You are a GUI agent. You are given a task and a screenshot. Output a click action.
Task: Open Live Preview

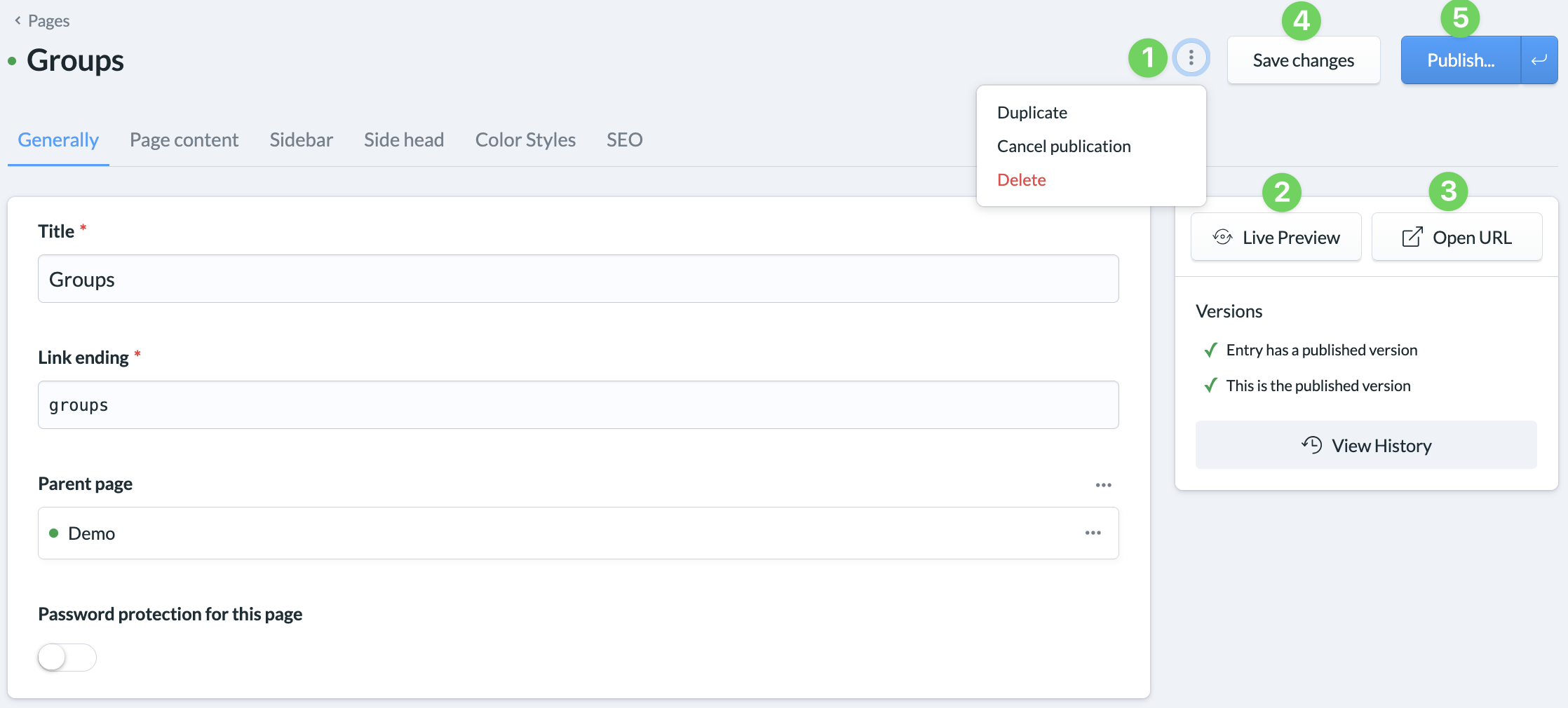pos(1276,237)
